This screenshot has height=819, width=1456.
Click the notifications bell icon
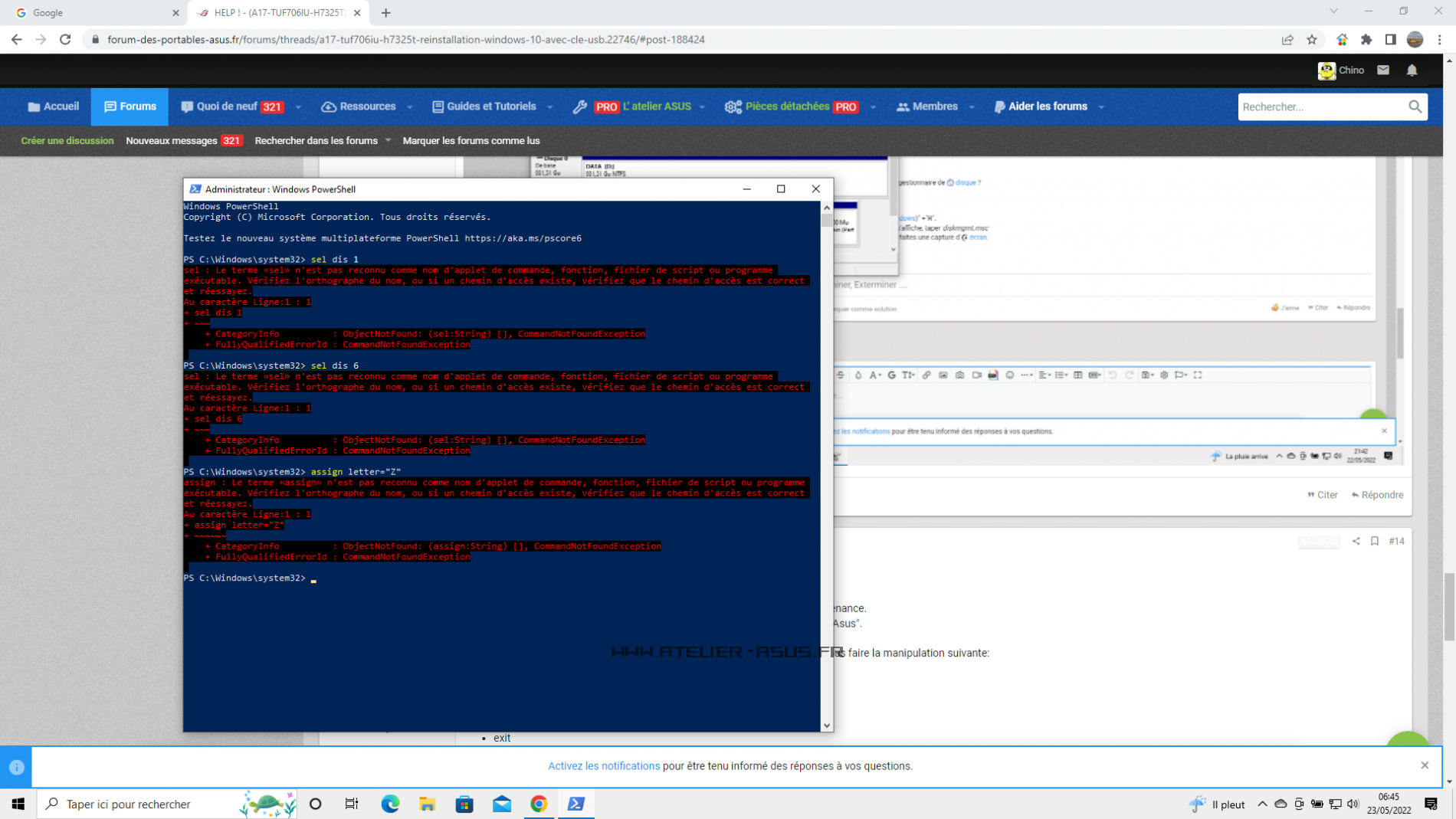pyautogui.click(x=1412, y=70)
